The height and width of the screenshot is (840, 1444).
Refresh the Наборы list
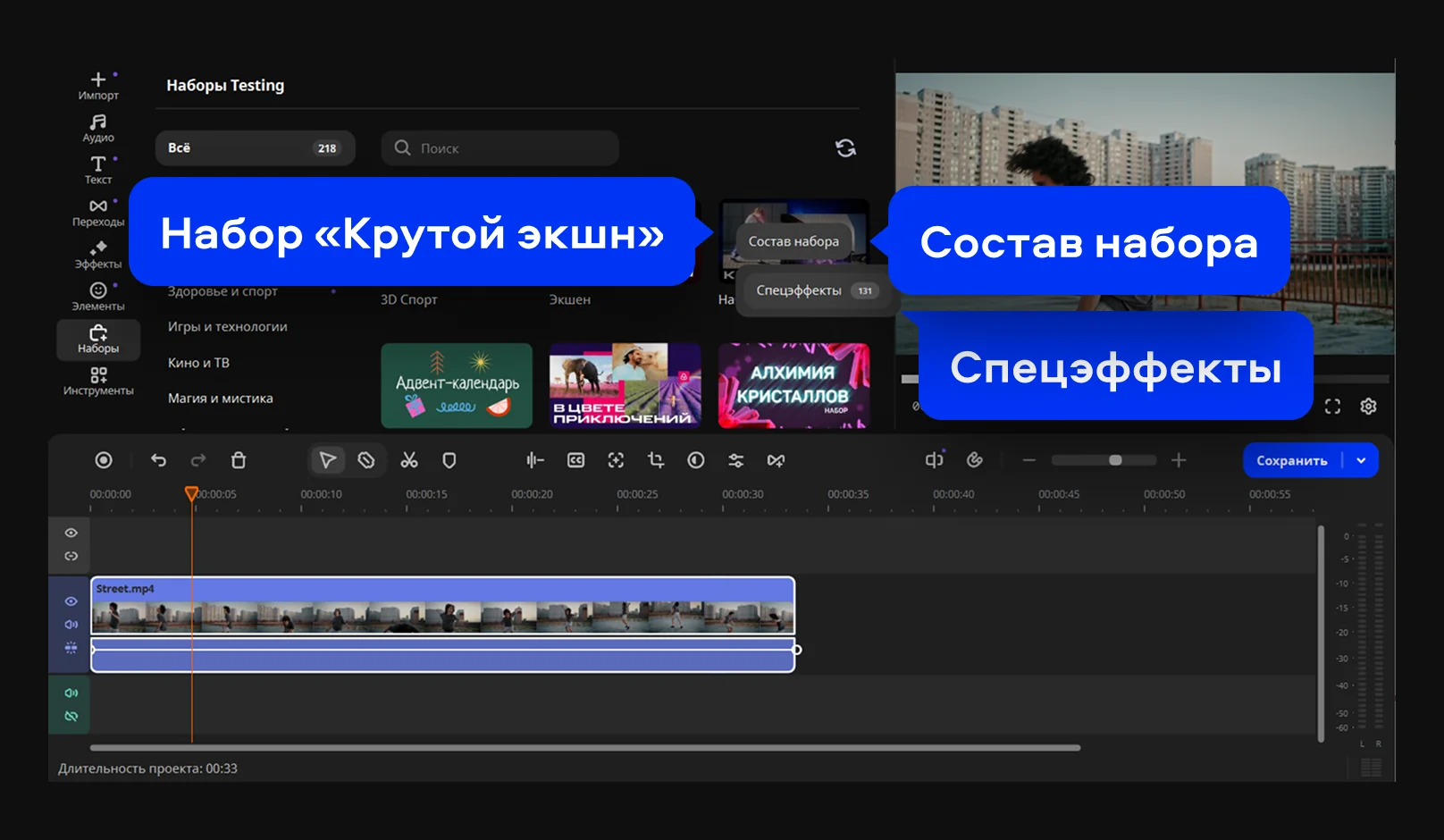click(x=845, y=147)
